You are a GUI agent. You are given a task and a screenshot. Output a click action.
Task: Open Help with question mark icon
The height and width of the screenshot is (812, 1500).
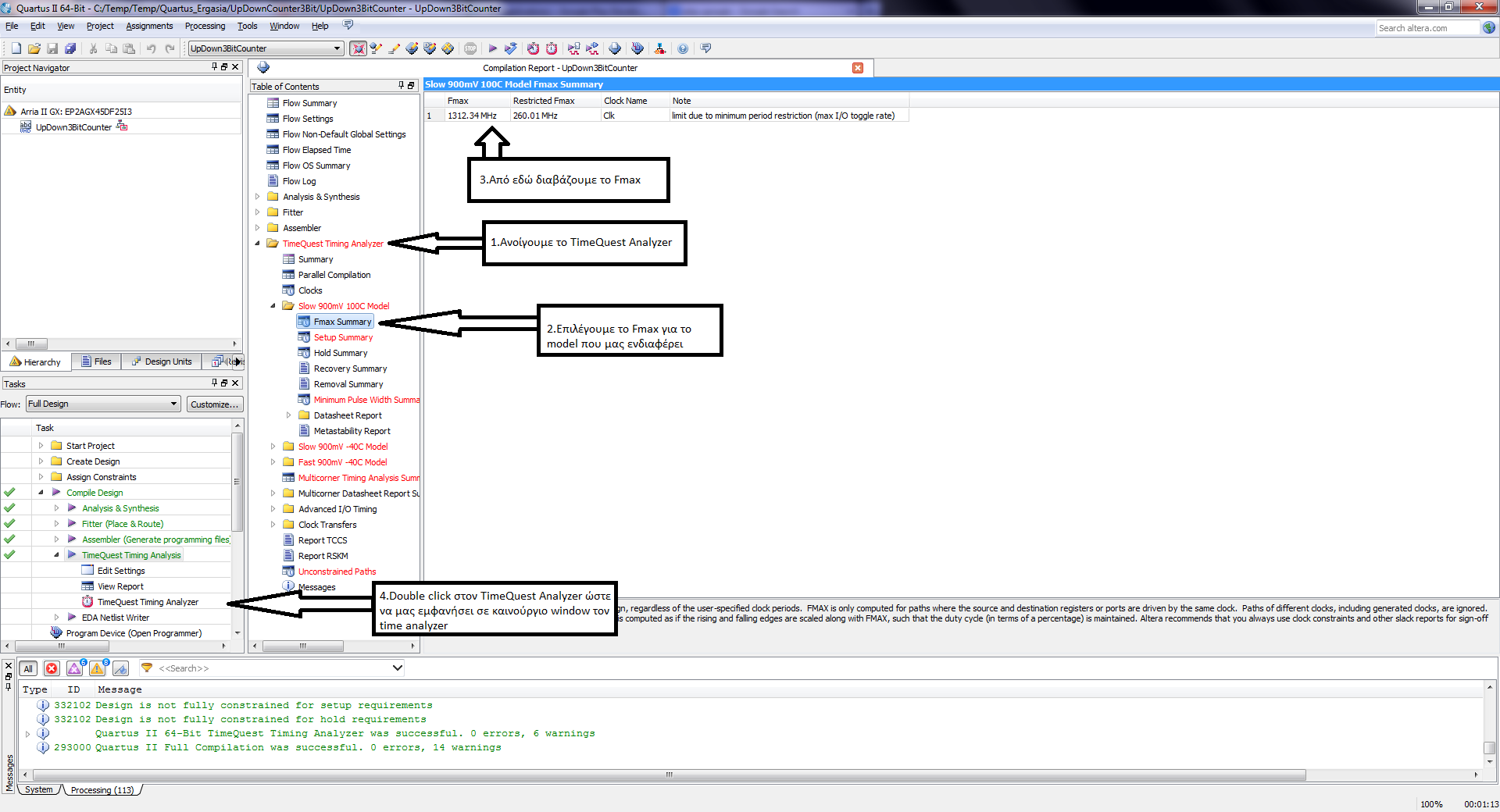coord(683,48)
